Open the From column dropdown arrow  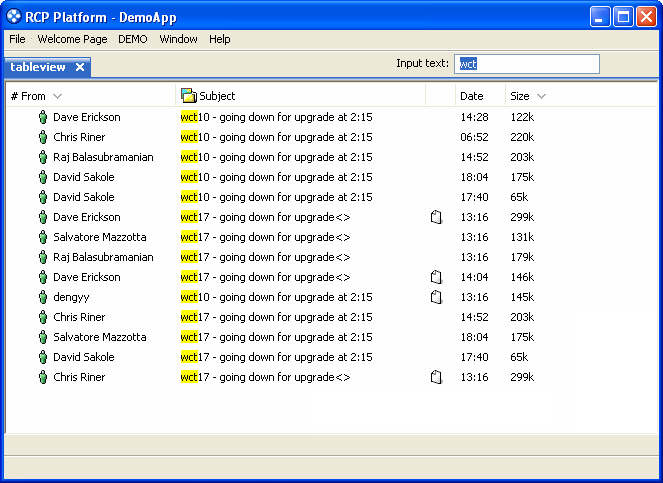point(58,96)
